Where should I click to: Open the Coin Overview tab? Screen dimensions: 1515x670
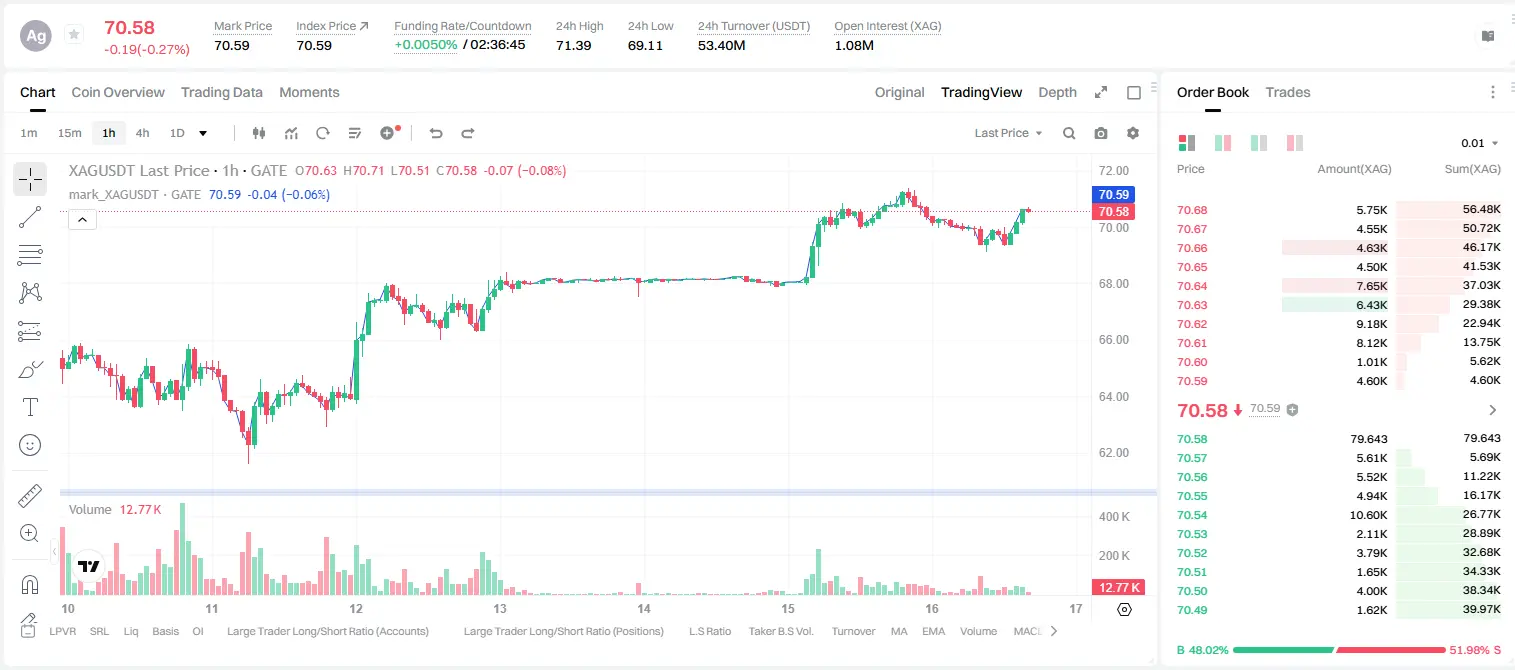coord(118,92)
